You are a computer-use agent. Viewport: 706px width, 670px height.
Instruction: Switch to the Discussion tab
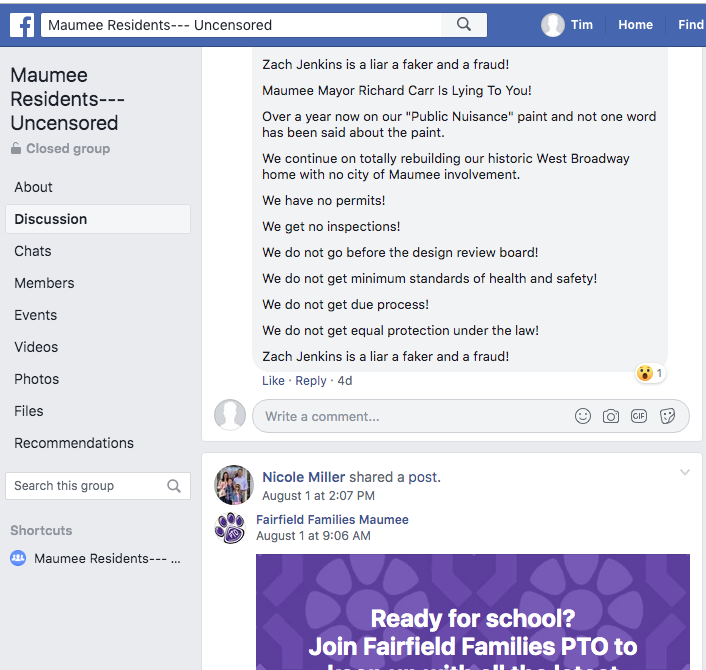tap(51, 219)
